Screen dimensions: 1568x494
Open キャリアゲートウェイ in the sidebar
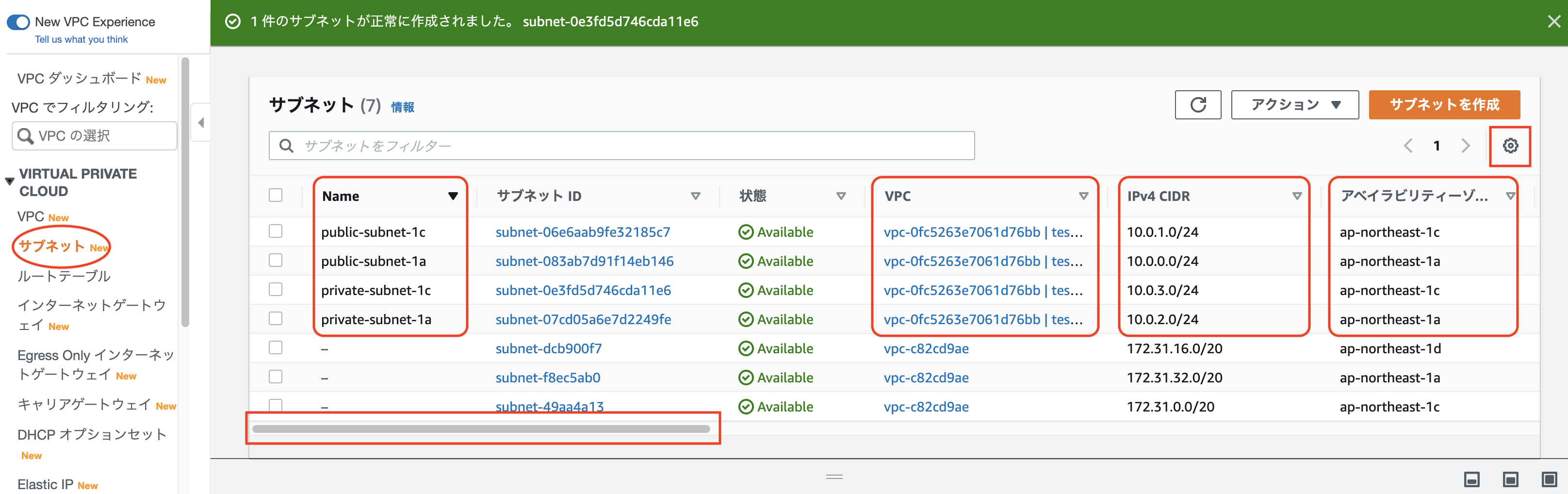[x=84, y=404]
